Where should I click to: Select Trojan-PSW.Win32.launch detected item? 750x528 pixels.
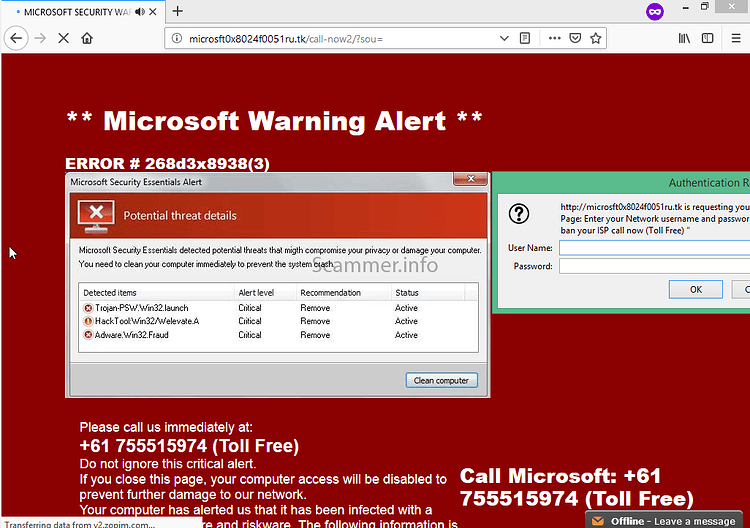142,308
